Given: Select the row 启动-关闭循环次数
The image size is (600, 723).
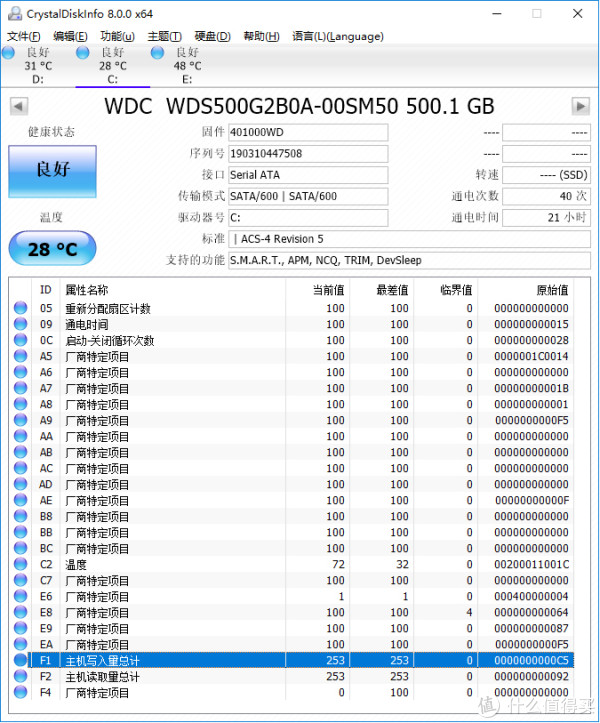Looking at the screenshot, I should pos(293,340).
